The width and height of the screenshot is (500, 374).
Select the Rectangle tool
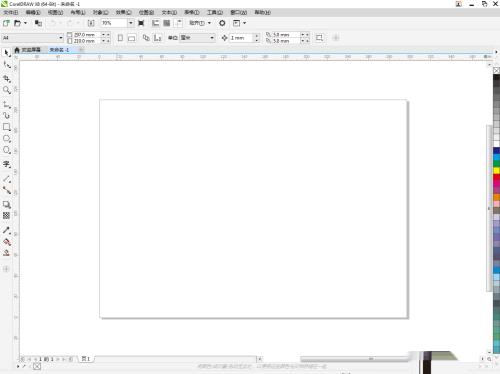[x=7, y=127]
